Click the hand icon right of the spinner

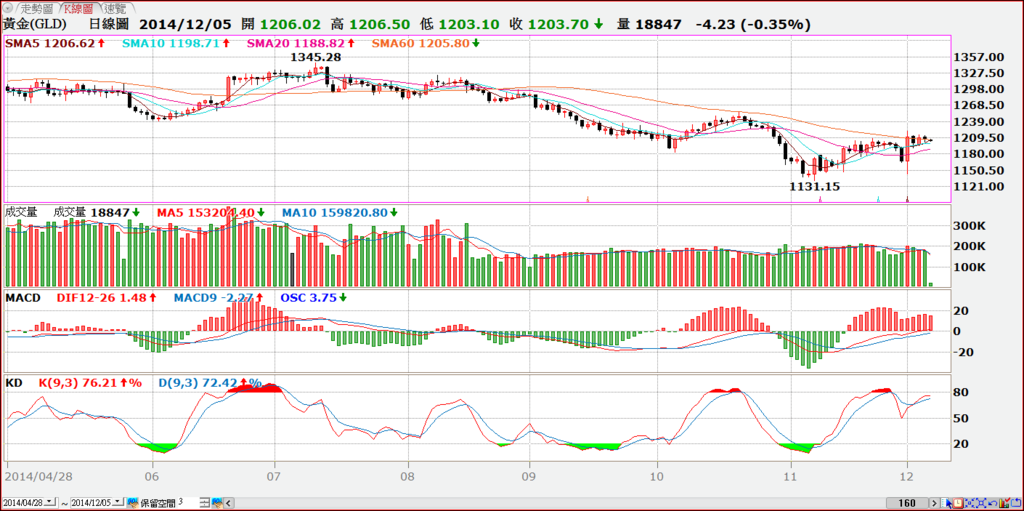tap(217, 503)
